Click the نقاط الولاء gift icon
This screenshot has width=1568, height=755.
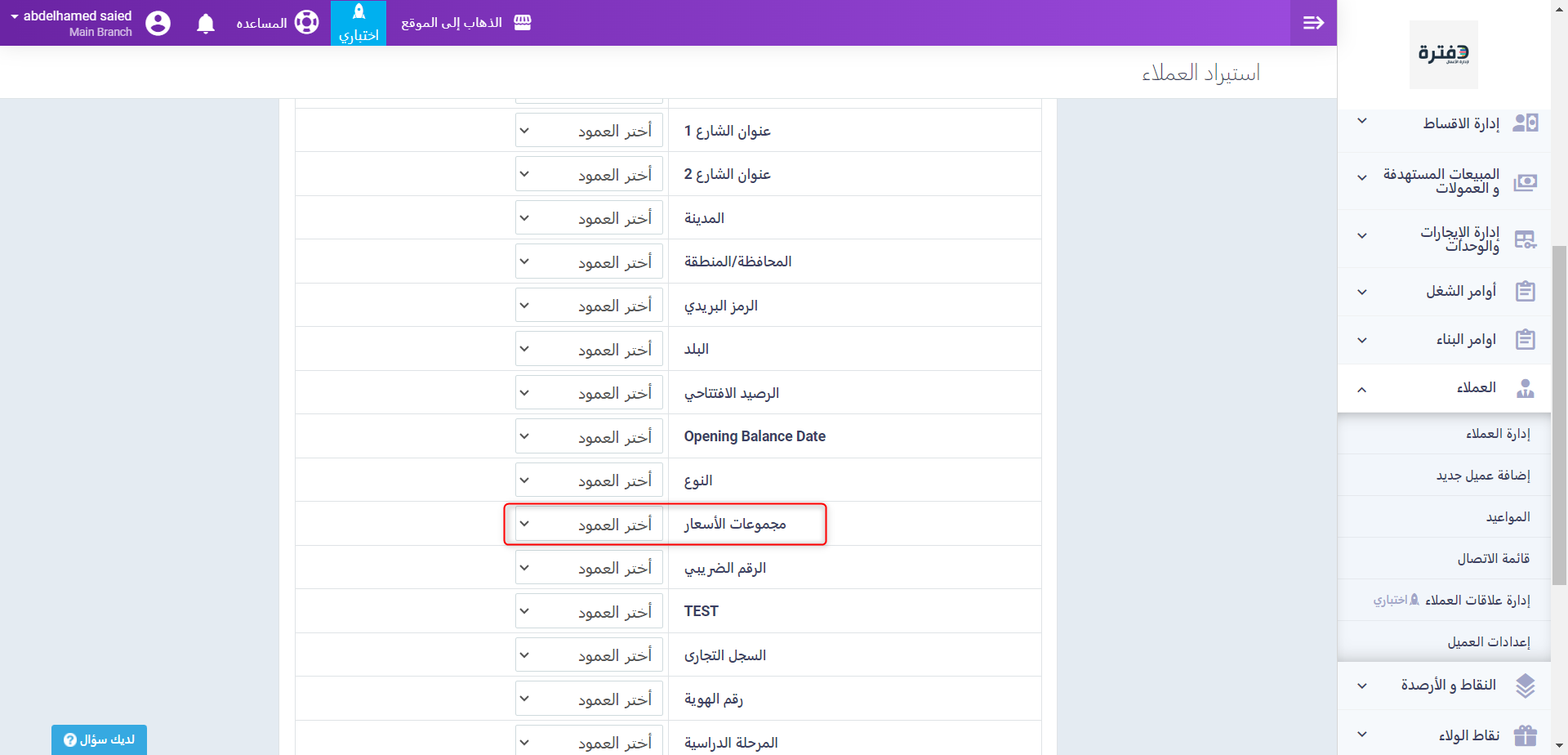click(x=1526, y=735)
